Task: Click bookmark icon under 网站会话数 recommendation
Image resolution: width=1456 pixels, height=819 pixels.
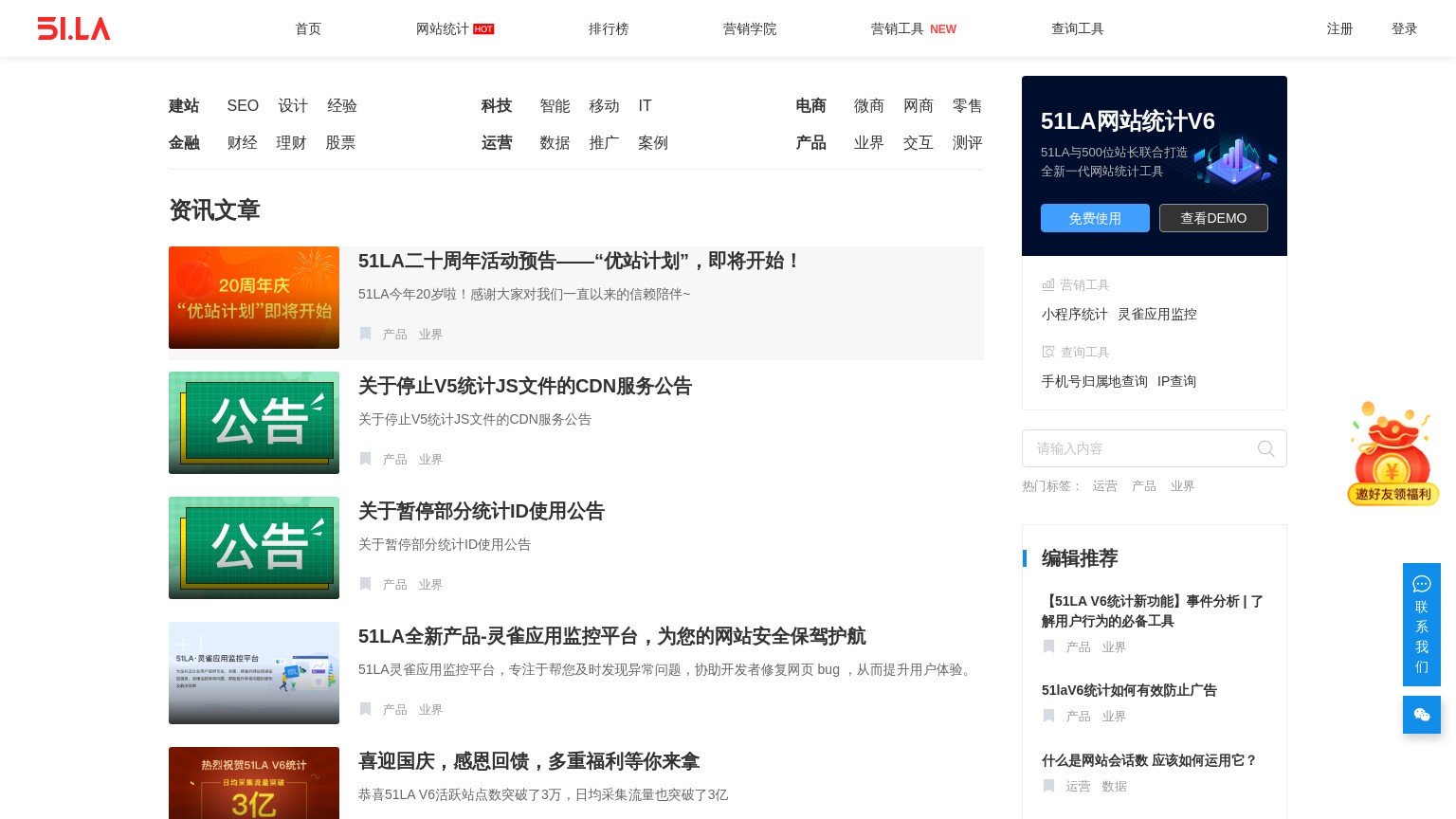Action: tap(1048, 786)
